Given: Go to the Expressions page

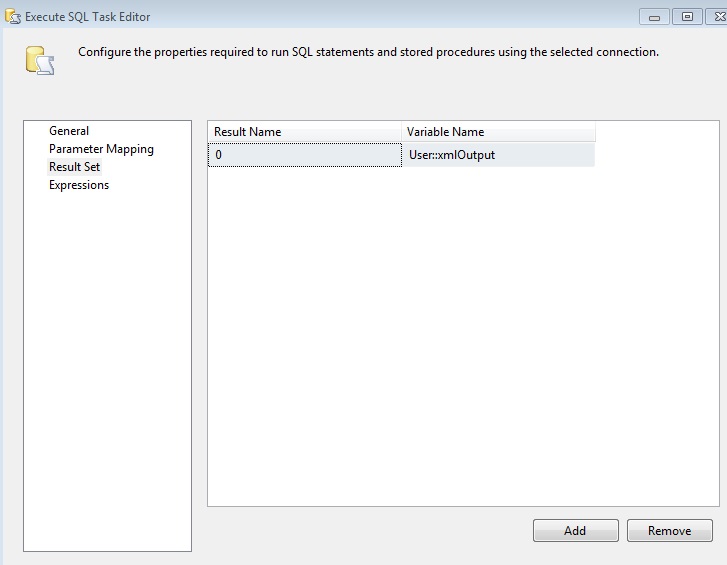Looking at the screenshot, I should (x=79, y=185).
